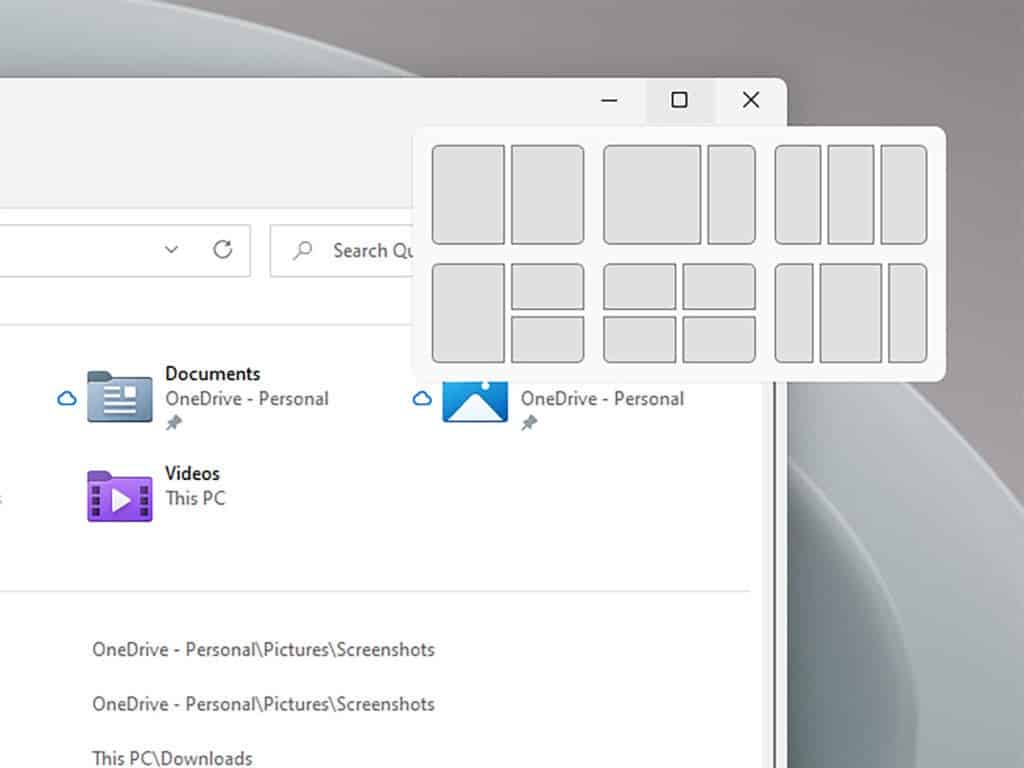Open the Documents folder icon
This screenshot has height=768, width=1024.
pyautogui.click(x=119, y=397)
